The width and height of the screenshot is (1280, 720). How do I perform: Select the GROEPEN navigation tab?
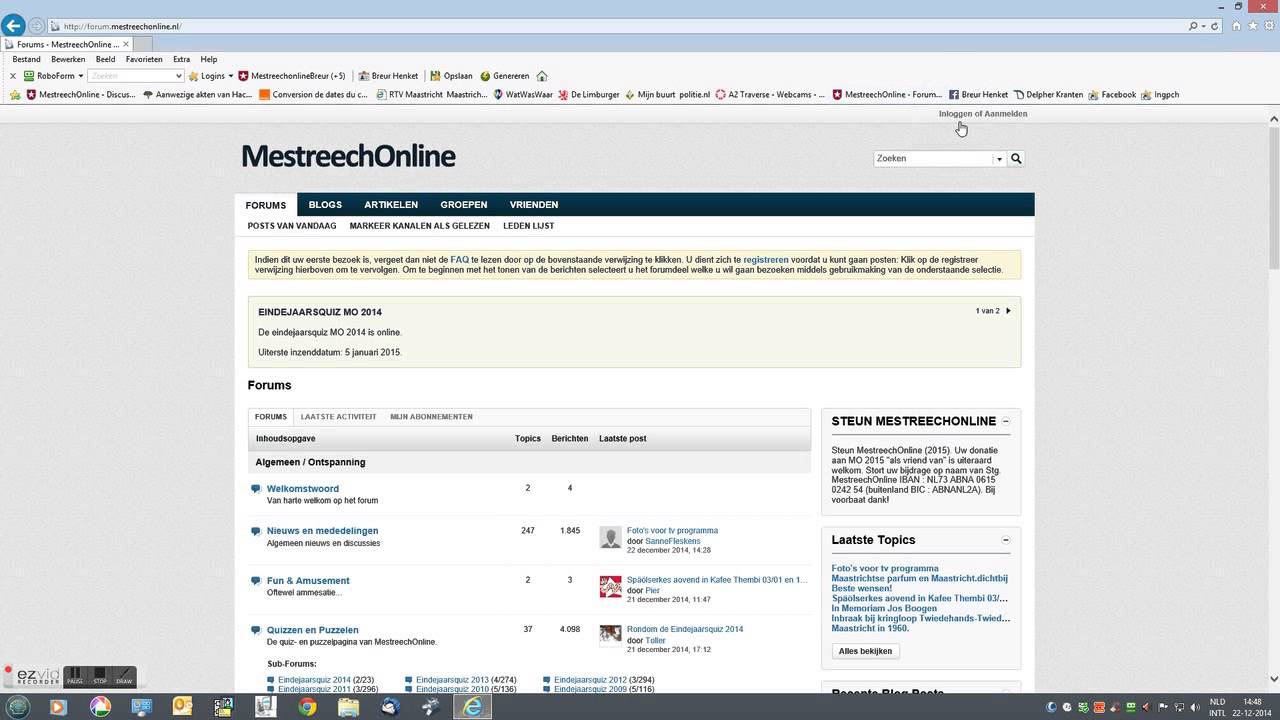(x=464, y=205)
